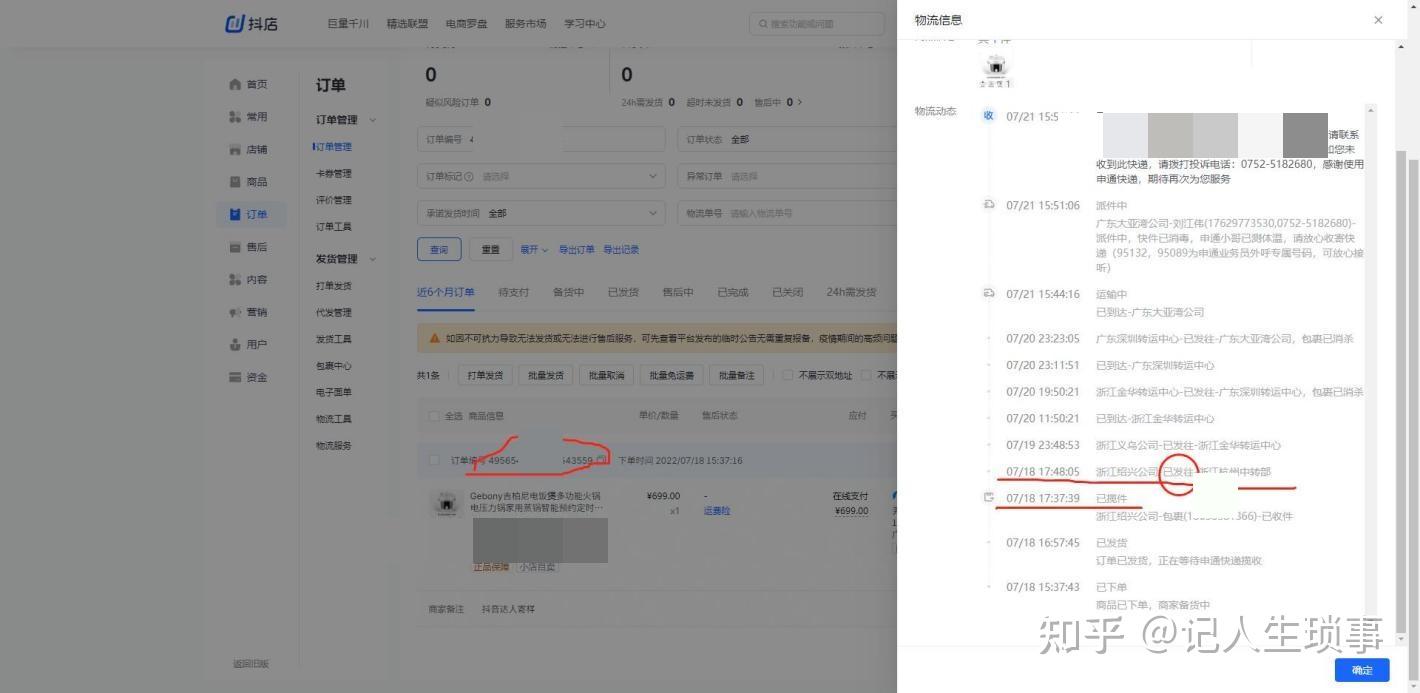Click the 物流单号 input field
Image resolution: width=1420 pixels, height=693 pixels.
click(x=787, y=213)
